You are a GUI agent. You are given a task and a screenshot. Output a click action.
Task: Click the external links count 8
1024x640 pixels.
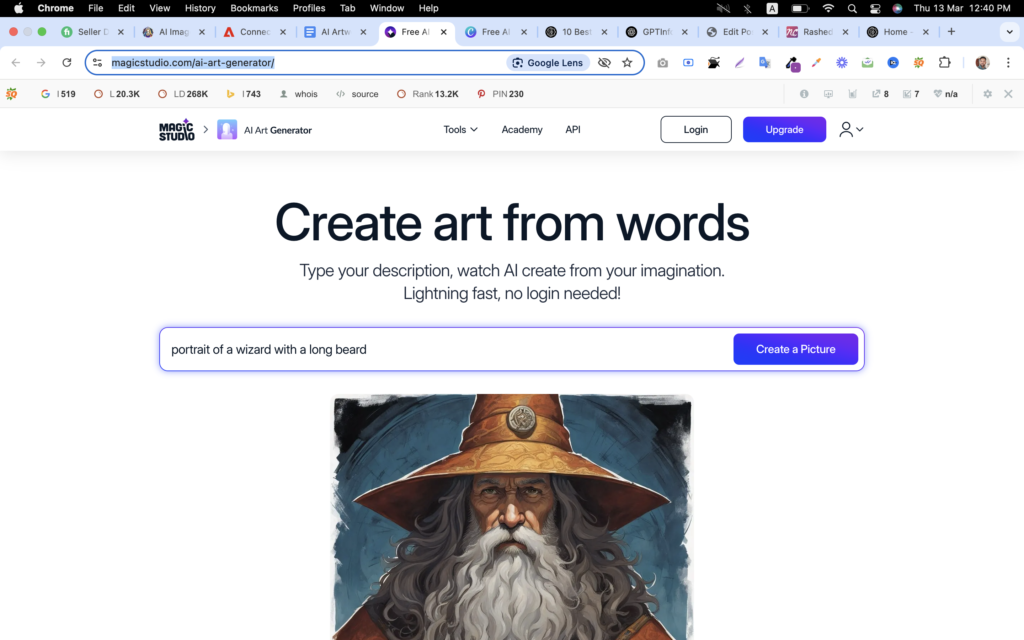(880, 94)
